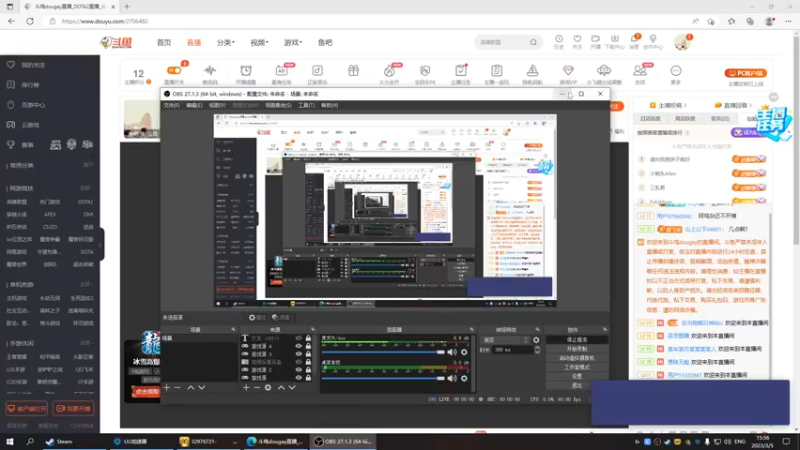Open source properties gear in OBS sources toolbar
Image resolution: width=800 pixels, height=450 pixels.
pos(268,388)
